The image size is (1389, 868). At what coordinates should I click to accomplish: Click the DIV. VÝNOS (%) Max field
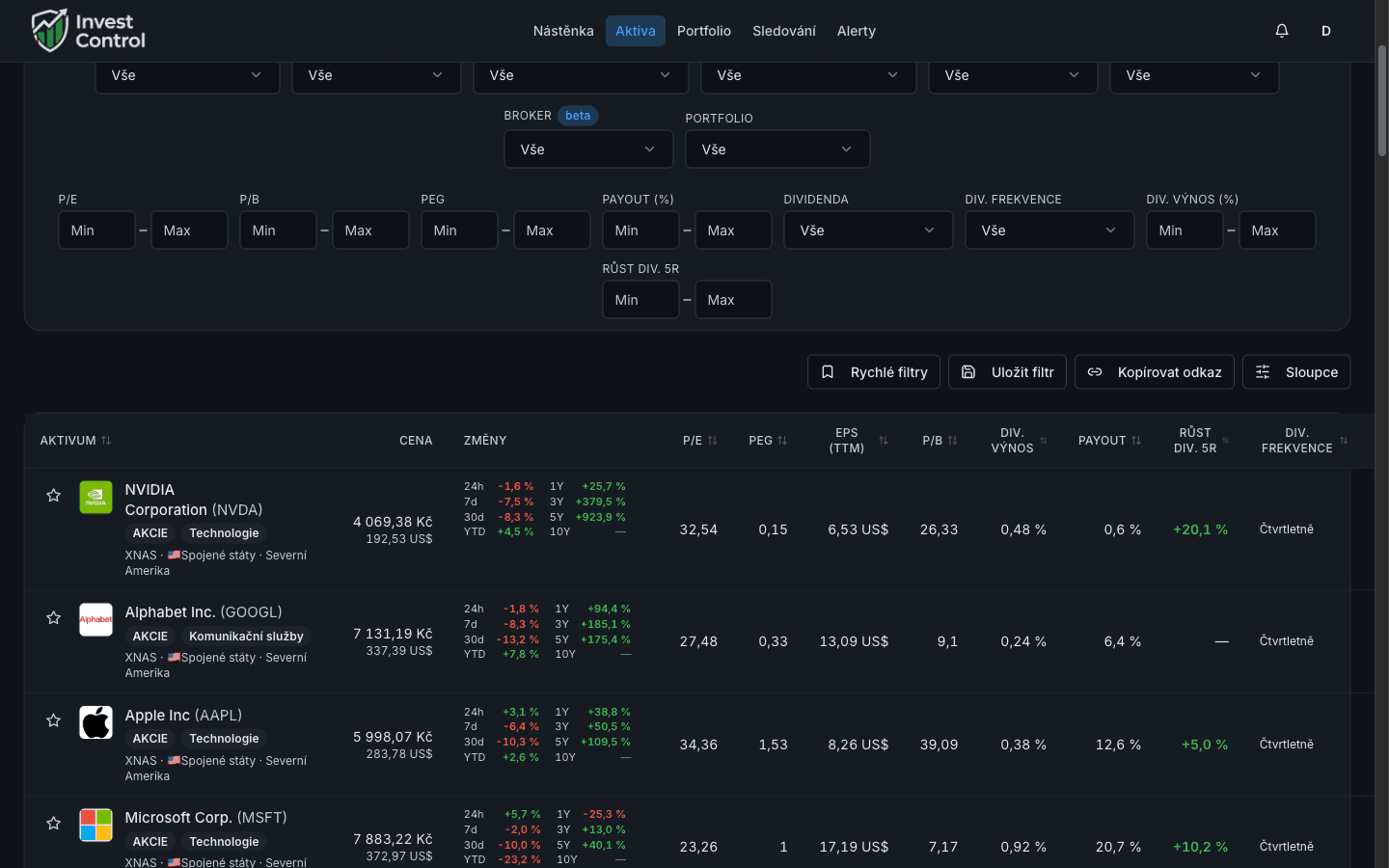pyautogui.click(x=1277, y=231)
